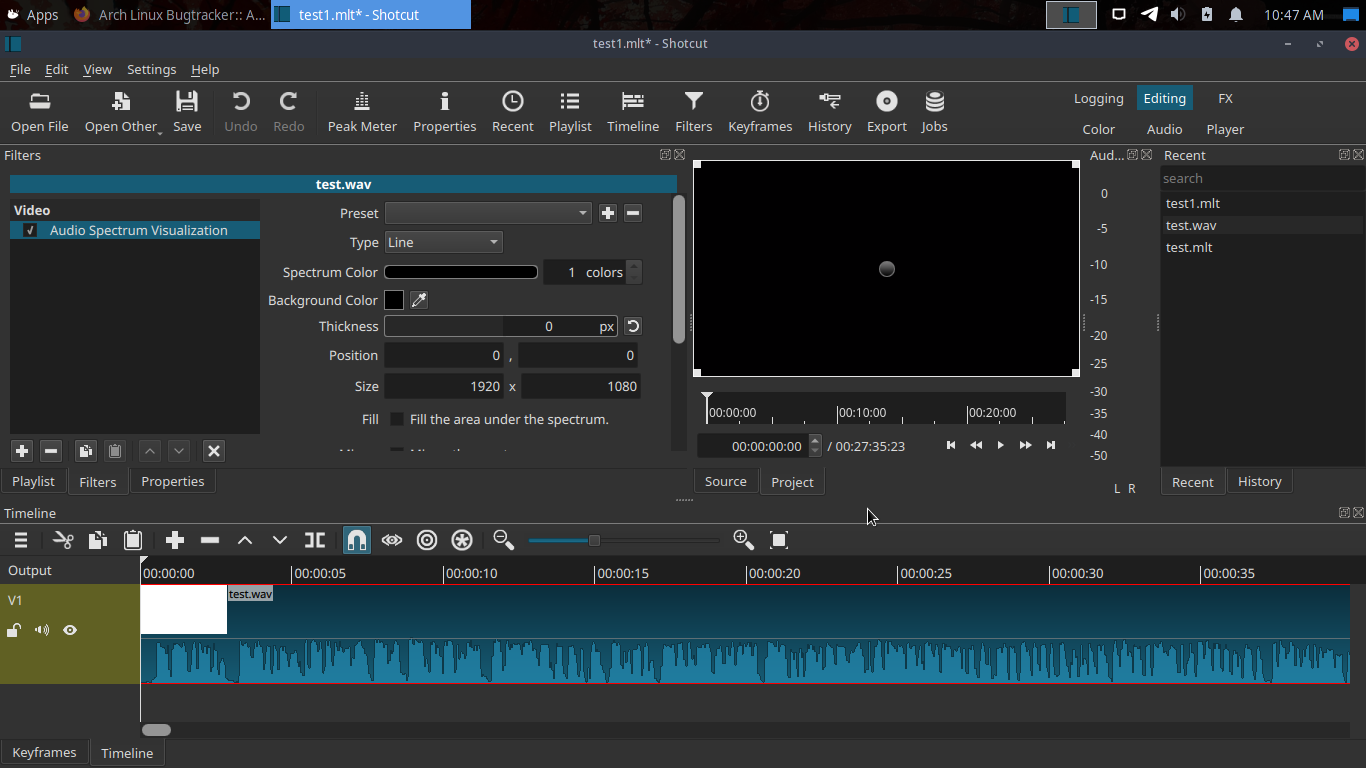The image size is (1366, 768).
Task: Open the Preset dropdown
Action: click(x=488, y=213)
